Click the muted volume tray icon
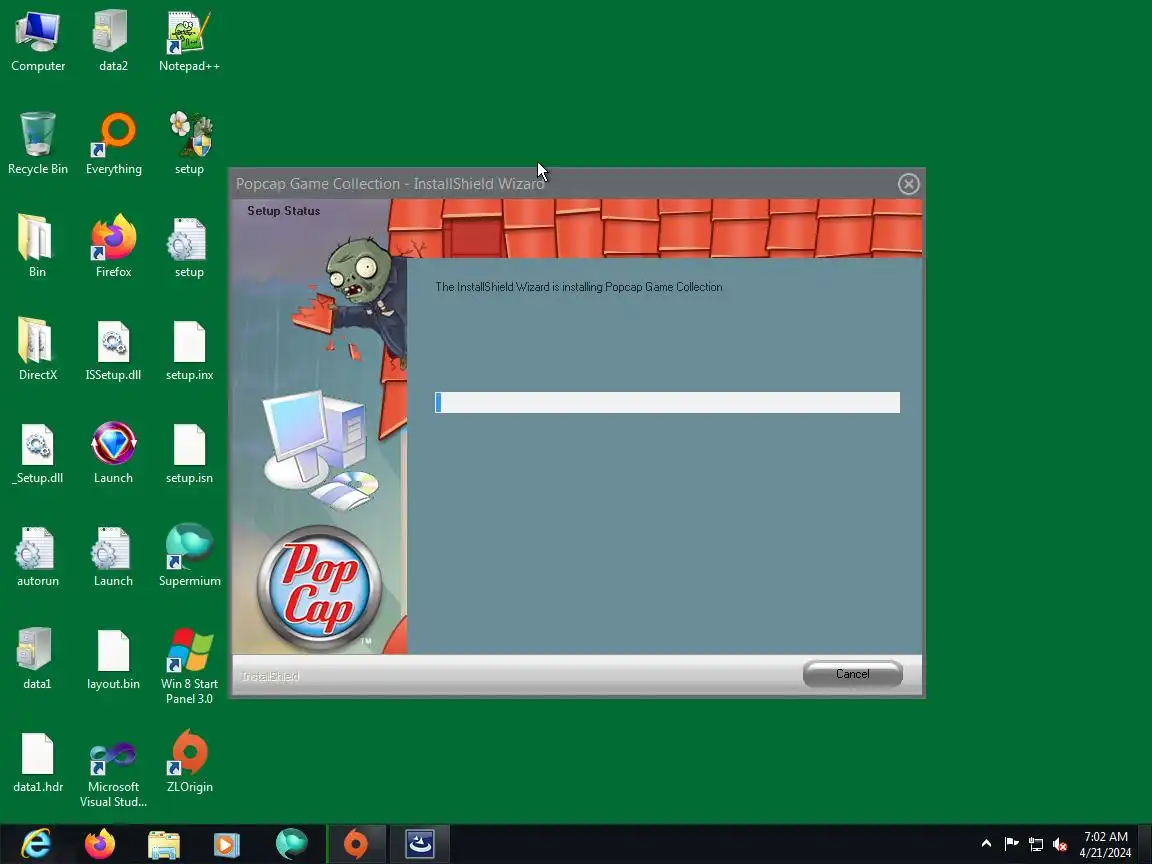The image size is (1152, 864). pyautogui.click(x=1059, y=844)
